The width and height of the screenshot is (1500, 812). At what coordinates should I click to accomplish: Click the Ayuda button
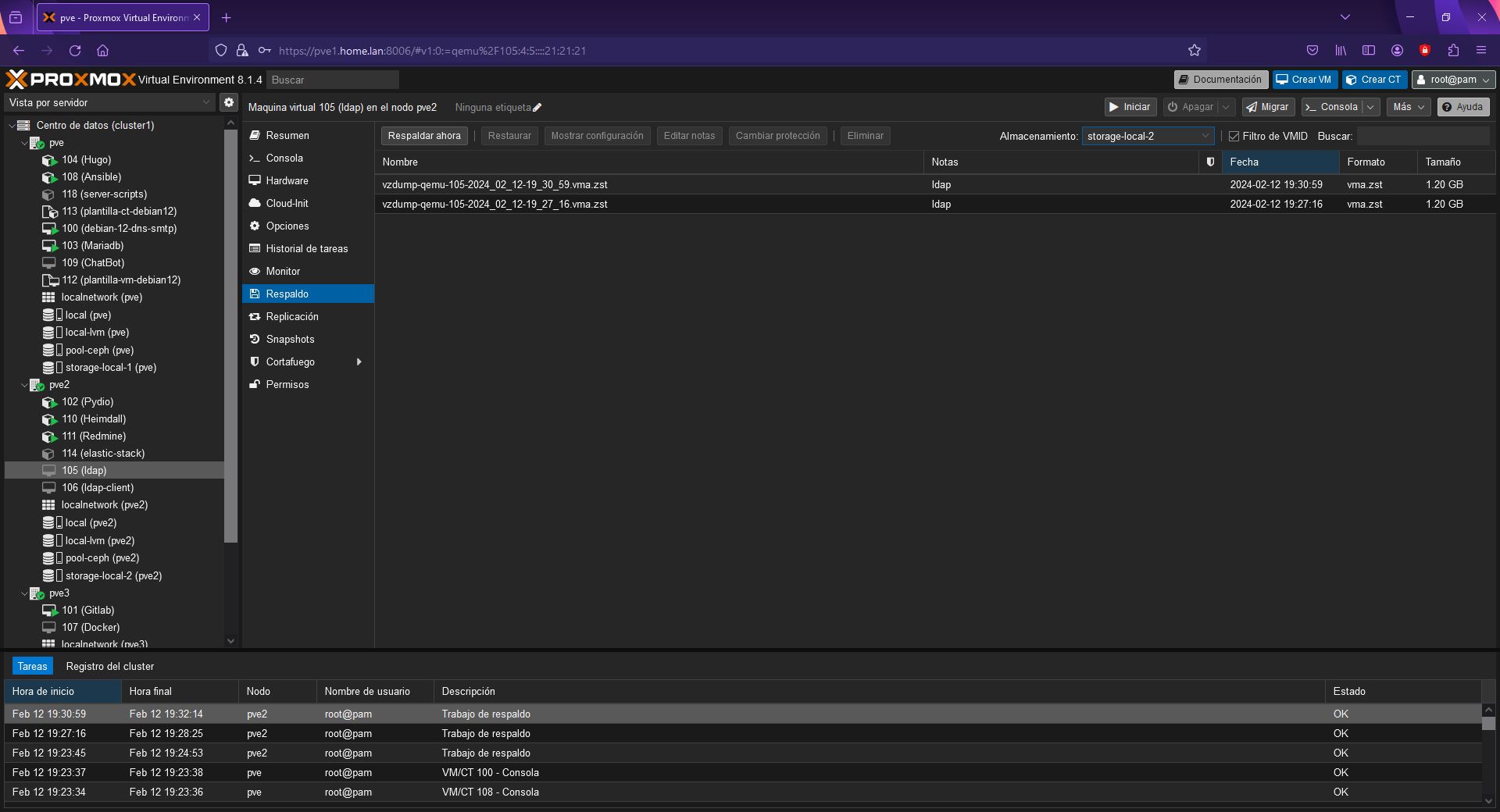[1462, 107]
